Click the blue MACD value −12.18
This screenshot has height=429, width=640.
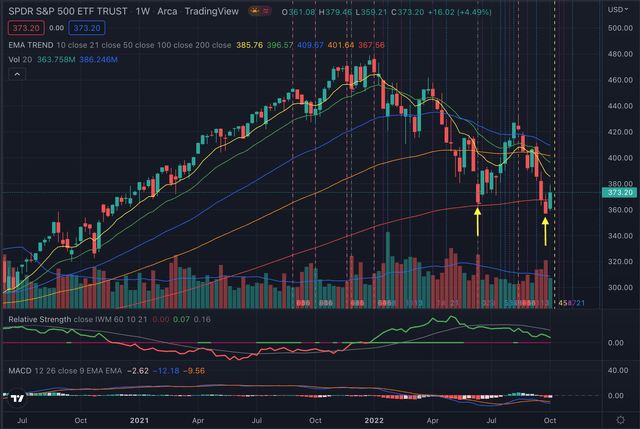(x=166, y=371)
